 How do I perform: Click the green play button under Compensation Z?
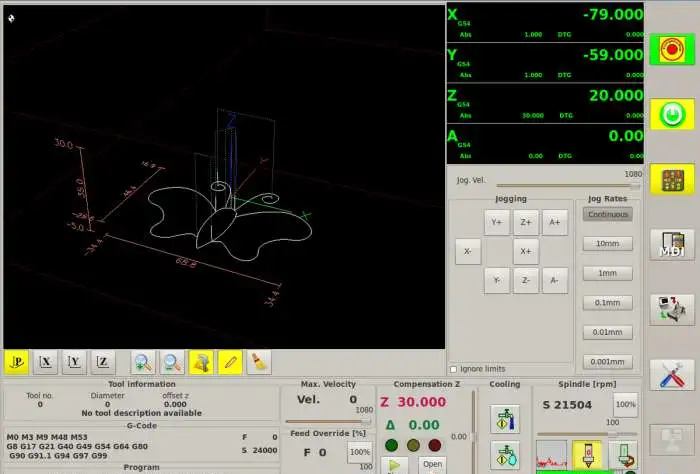[x=394, y=466]
